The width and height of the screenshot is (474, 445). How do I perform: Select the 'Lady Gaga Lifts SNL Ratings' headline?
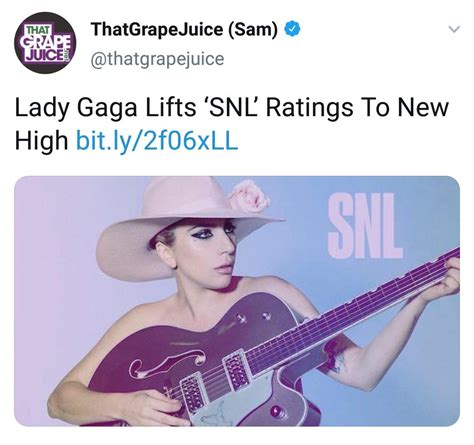(x=232, y=123)
